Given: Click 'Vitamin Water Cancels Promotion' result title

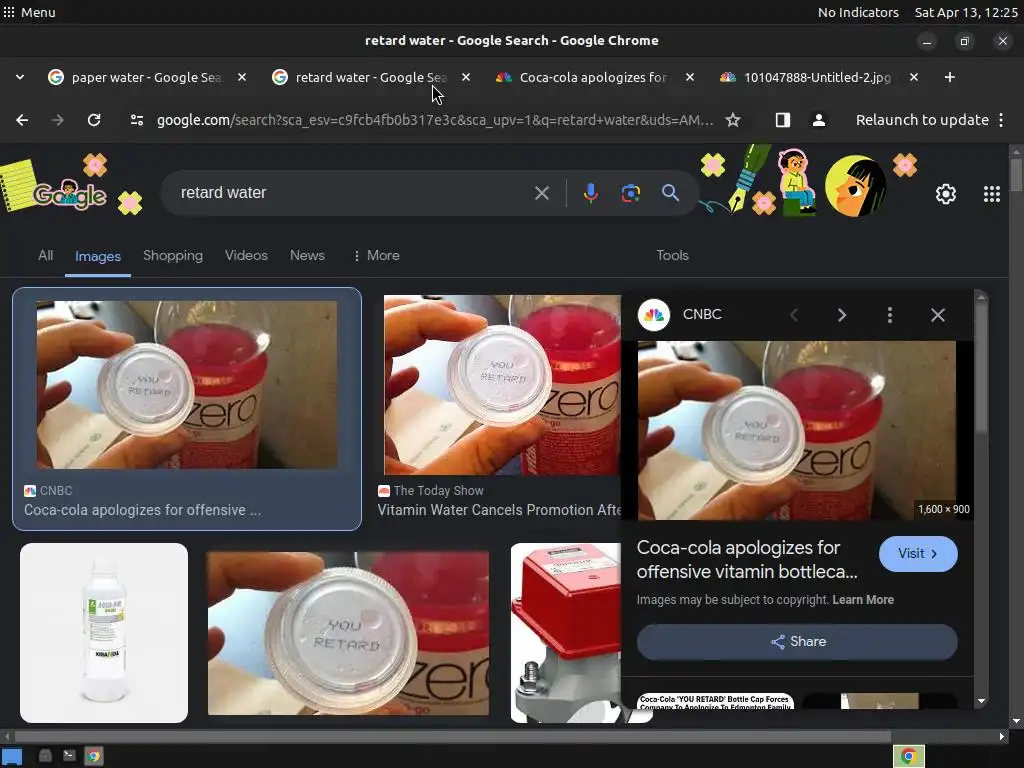Looking at the screenshot, I should [x=499, y=510].
